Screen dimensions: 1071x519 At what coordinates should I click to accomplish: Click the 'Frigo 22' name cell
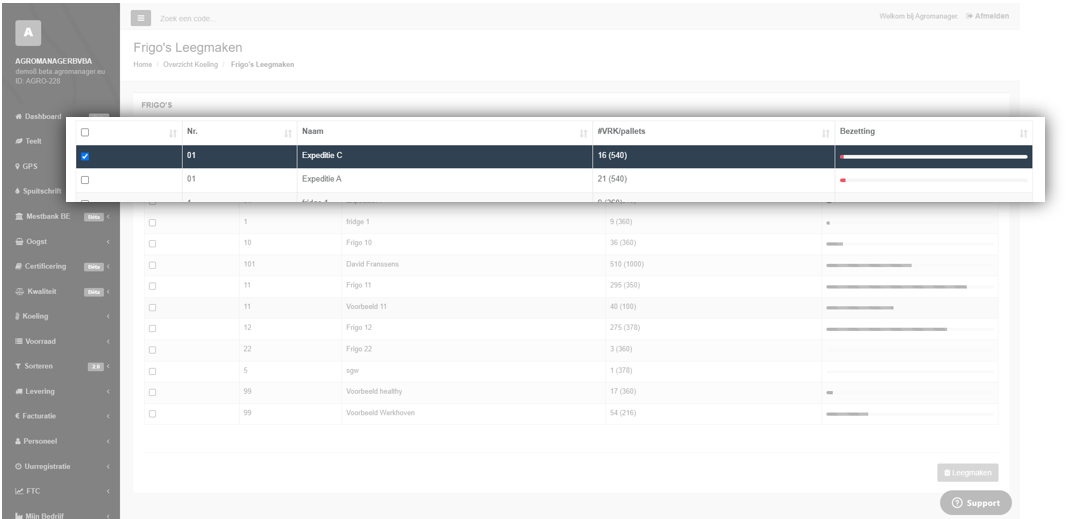pos(473,349)
